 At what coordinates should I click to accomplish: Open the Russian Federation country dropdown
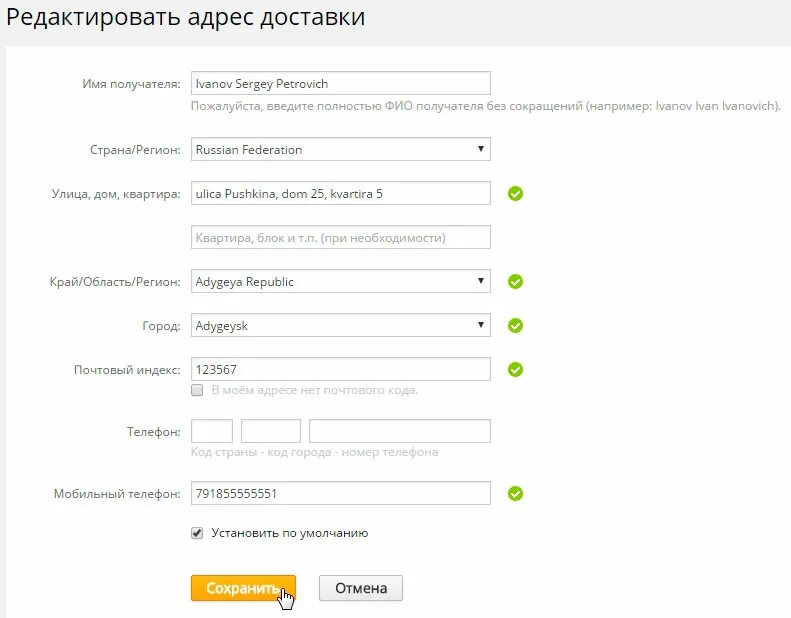pos(340,150)
